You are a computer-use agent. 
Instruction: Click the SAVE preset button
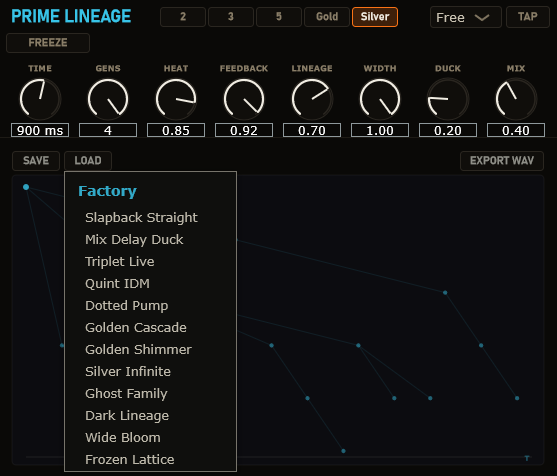[x=36, y=161]
